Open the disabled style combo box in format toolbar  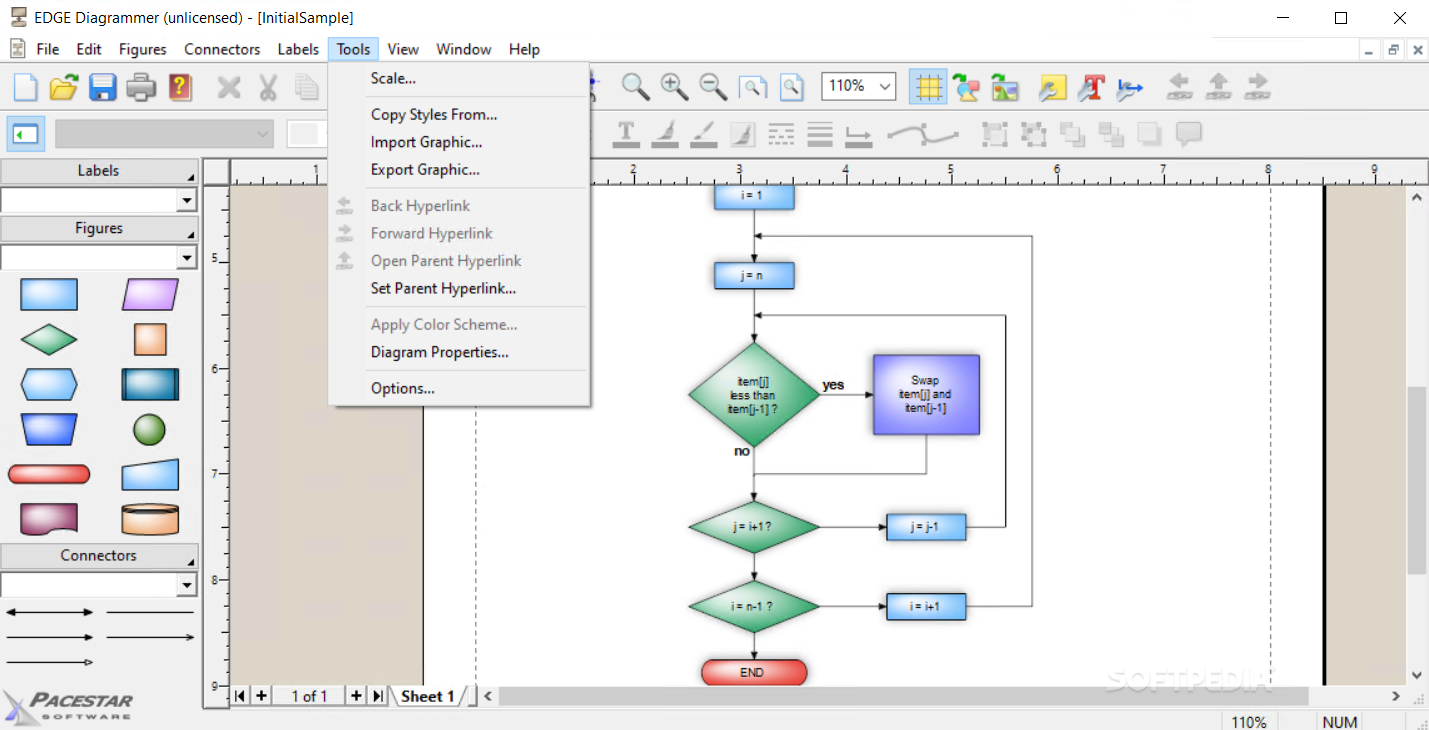pos(164,133)
